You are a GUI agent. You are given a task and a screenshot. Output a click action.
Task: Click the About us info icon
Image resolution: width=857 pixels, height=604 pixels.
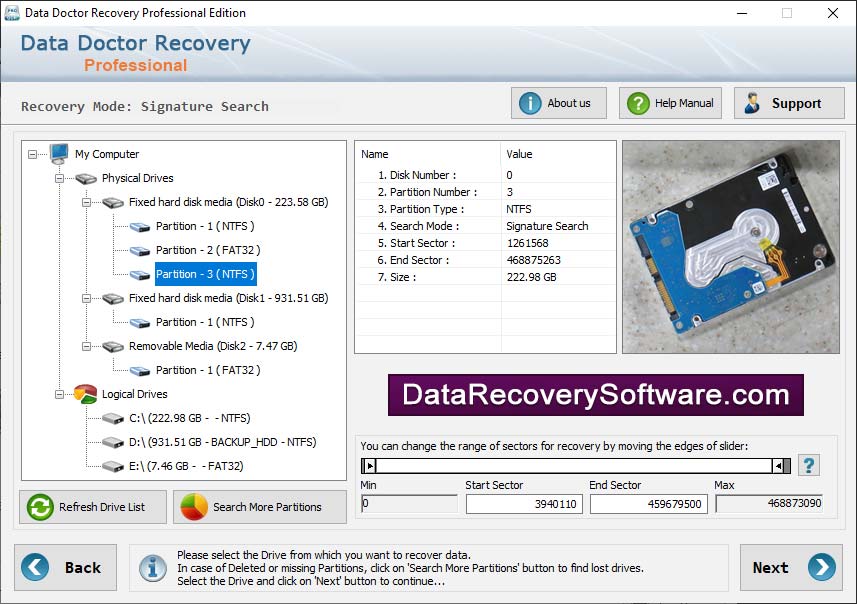(528, 102)
